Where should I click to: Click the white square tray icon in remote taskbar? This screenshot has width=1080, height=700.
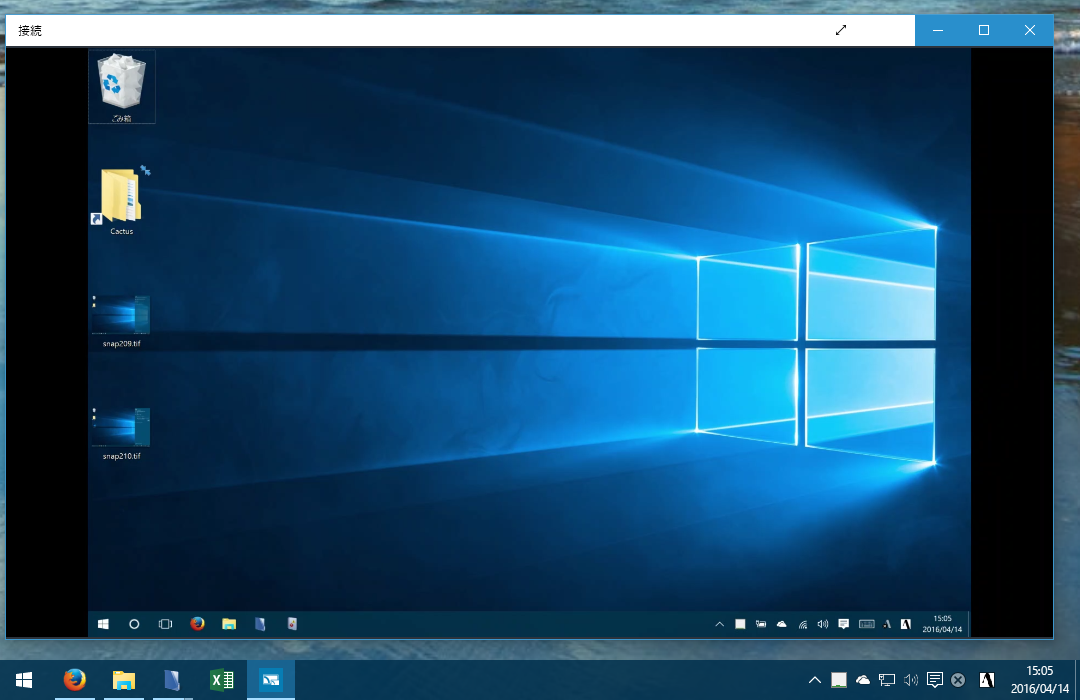pyautogui.click(x=740, y=624)
